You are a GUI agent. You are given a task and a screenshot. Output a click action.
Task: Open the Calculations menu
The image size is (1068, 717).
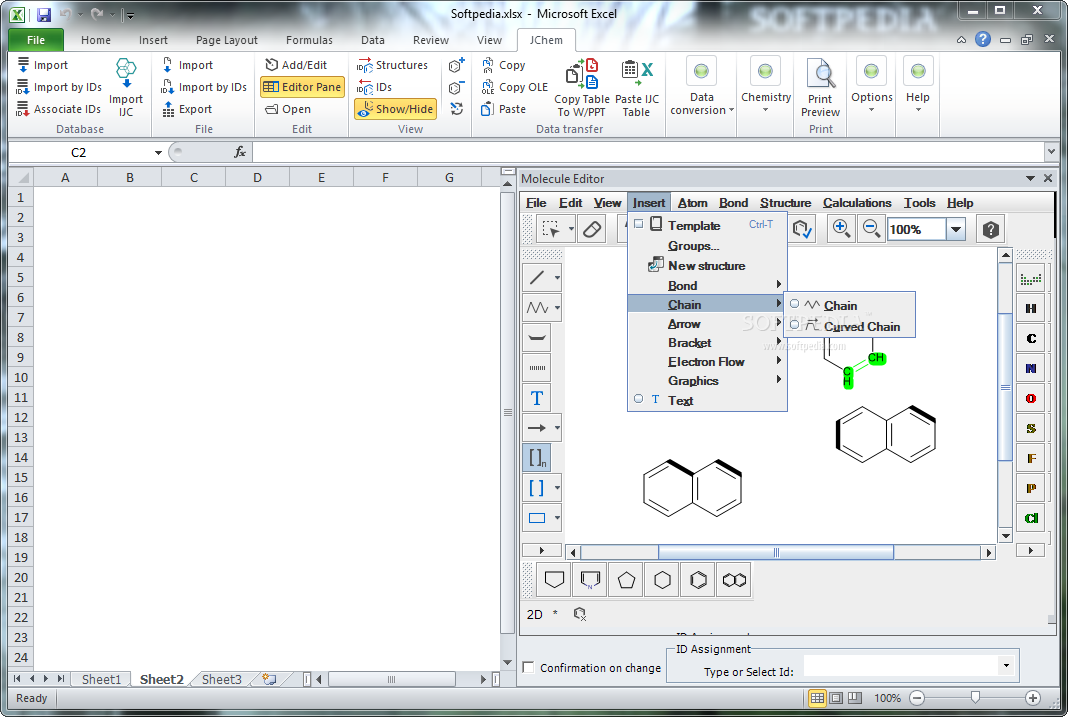pos(857,203)
